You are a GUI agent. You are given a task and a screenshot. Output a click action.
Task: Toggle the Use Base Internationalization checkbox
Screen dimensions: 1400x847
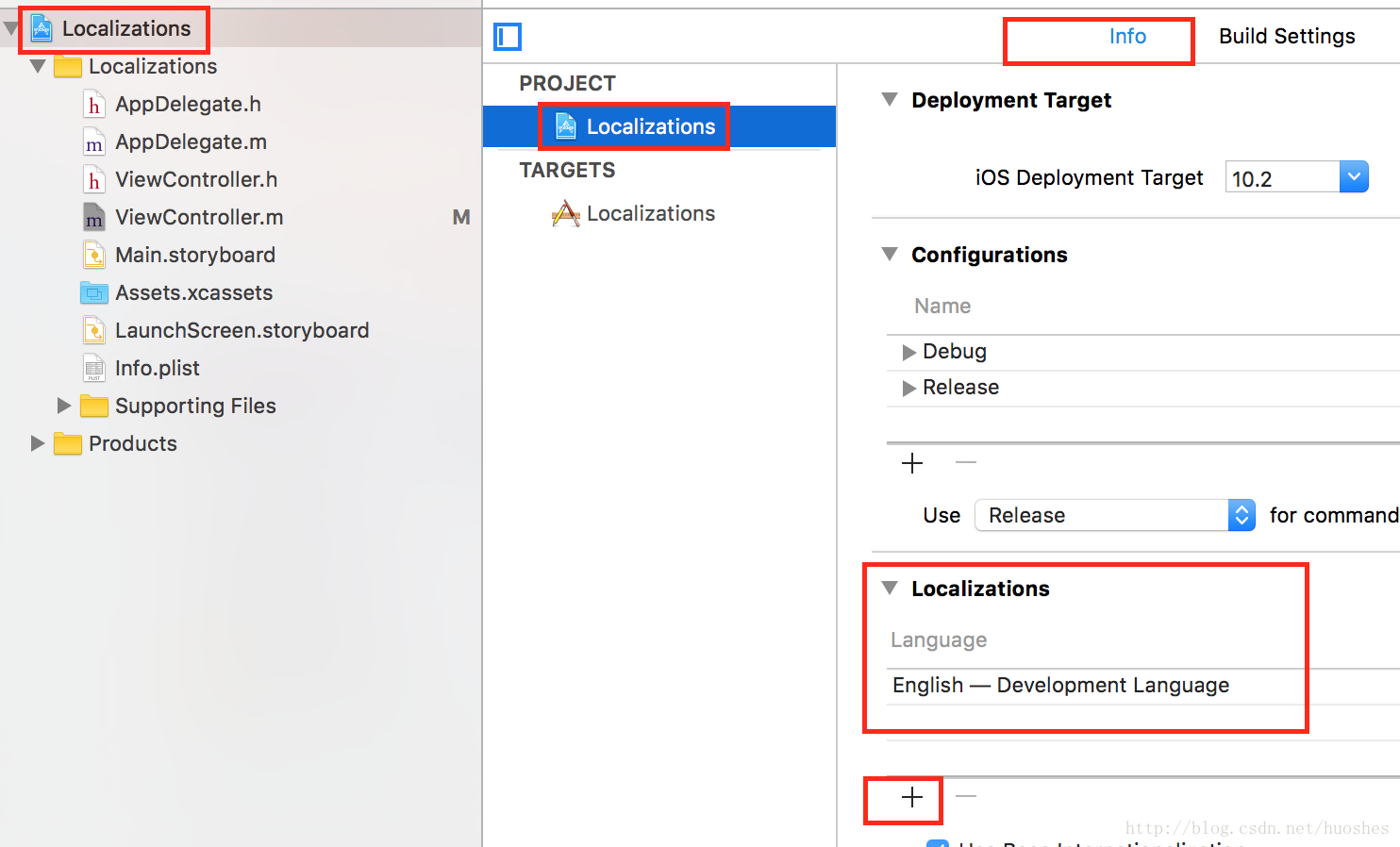click(938, 843)
